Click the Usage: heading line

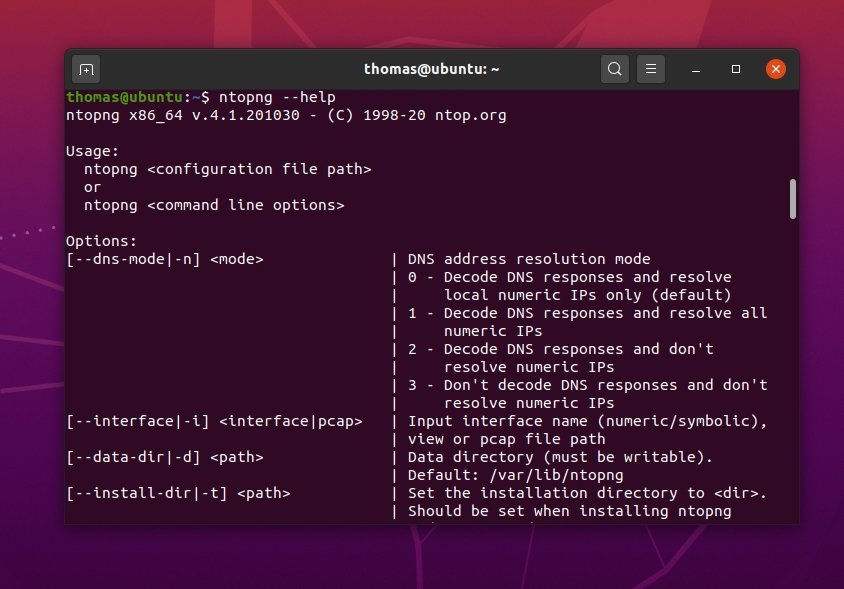(x=92, y=151)
